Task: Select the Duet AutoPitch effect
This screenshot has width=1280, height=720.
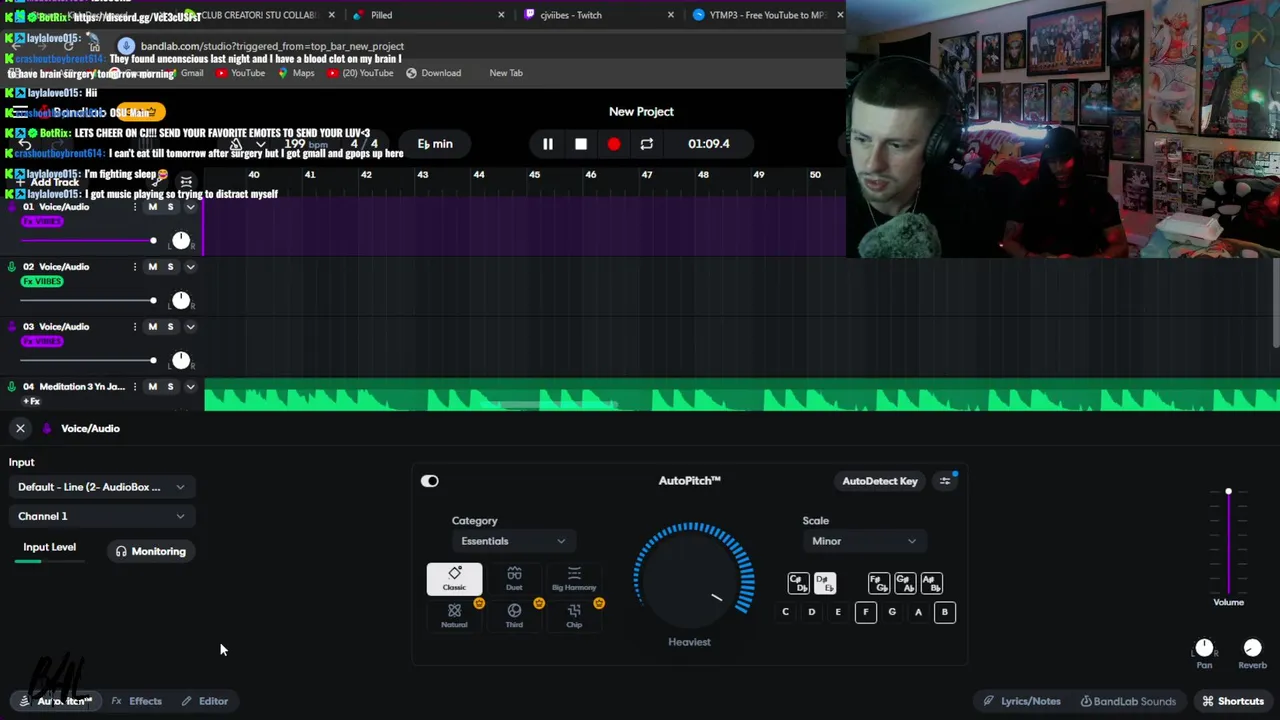Action: coord(514,579)
